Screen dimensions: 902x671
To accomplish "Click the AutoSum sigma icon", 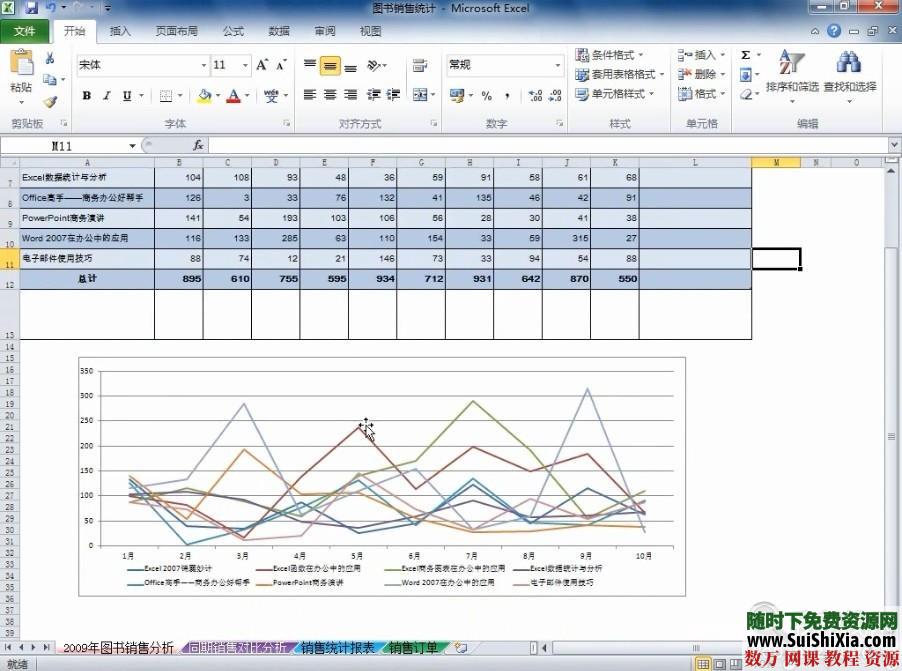I will coord(746,55).
